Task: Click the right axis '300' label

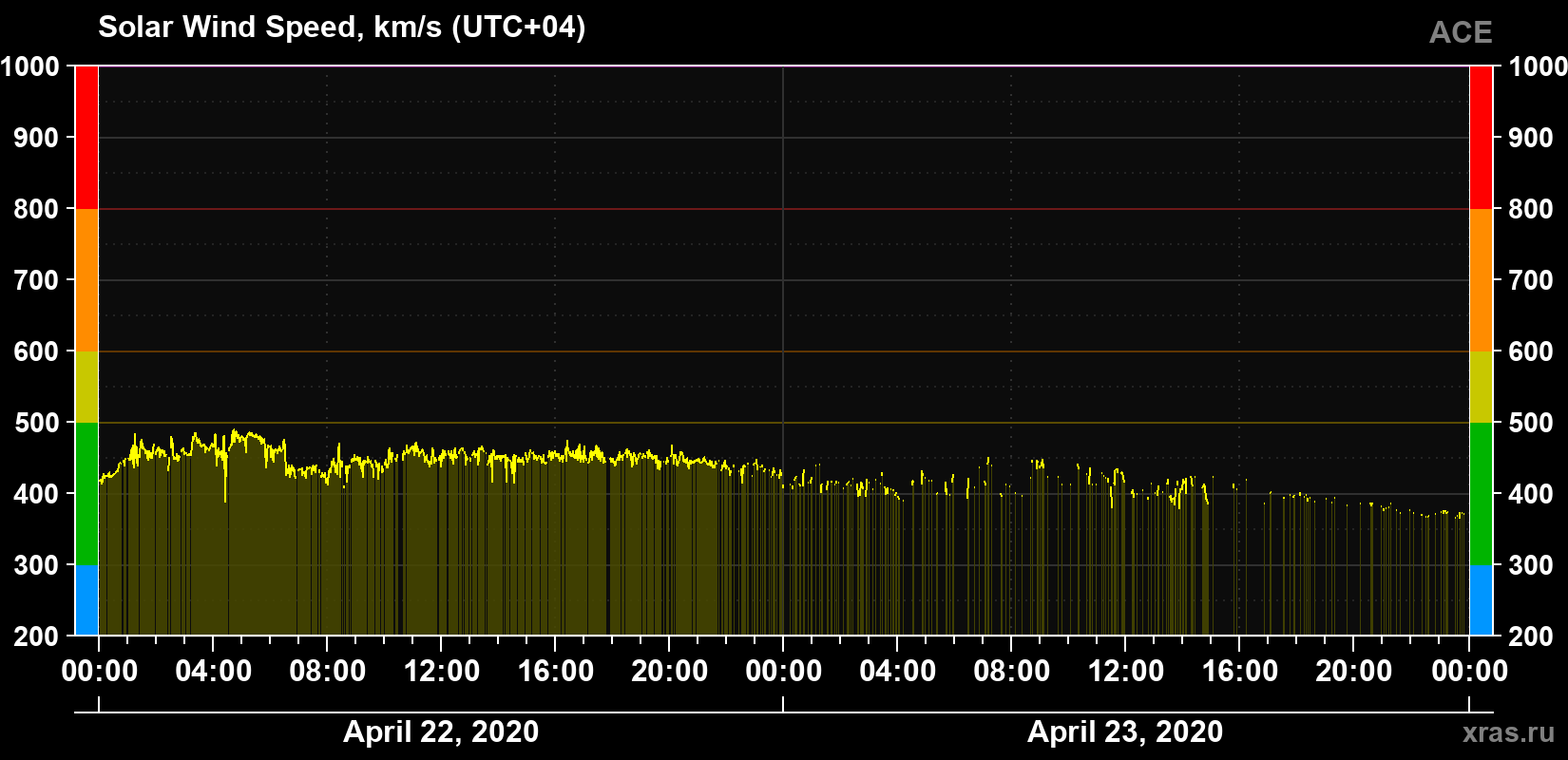Action: 1531,565
